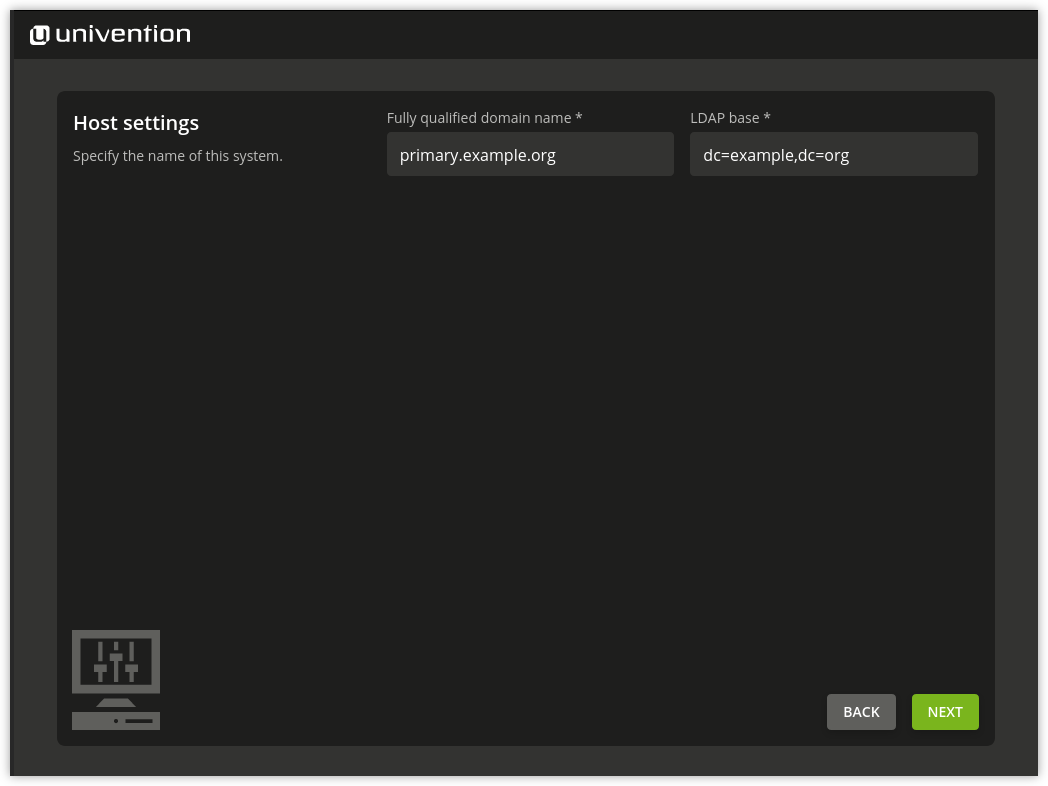Click the Univention logo in the header

(110, 34)
